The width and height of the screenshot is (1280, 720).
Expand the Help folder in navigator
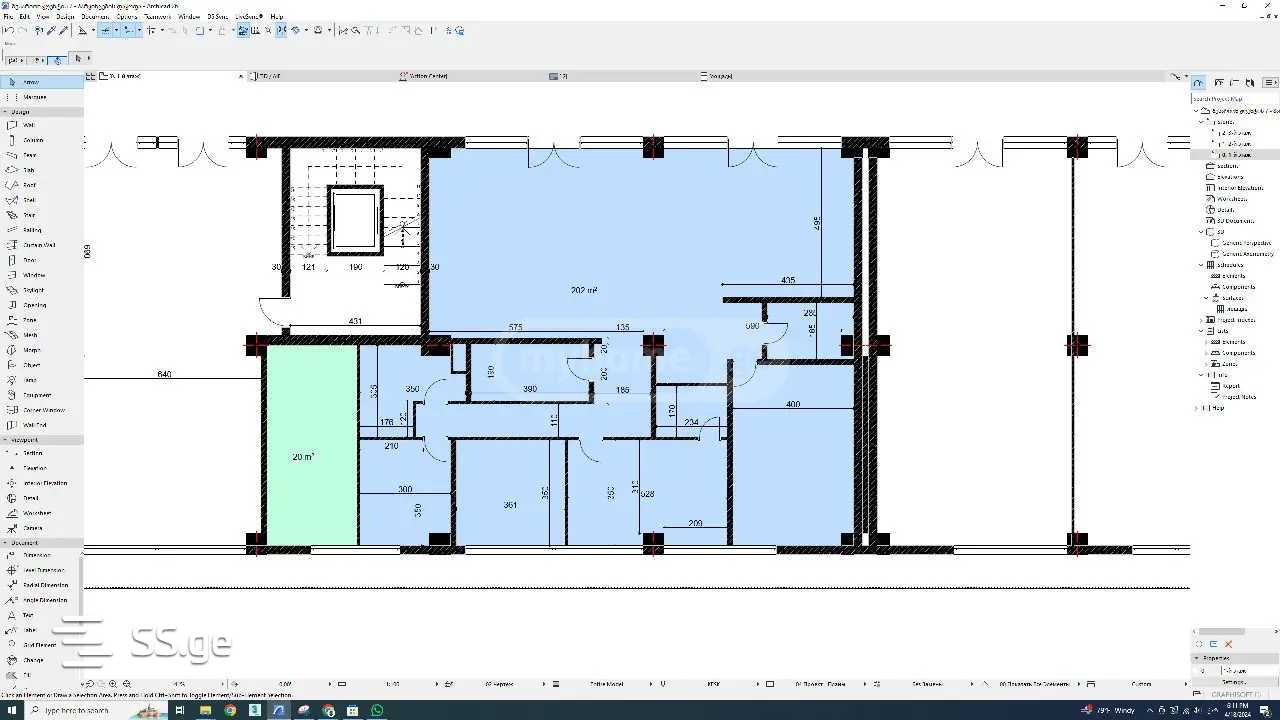[1197, 408]
